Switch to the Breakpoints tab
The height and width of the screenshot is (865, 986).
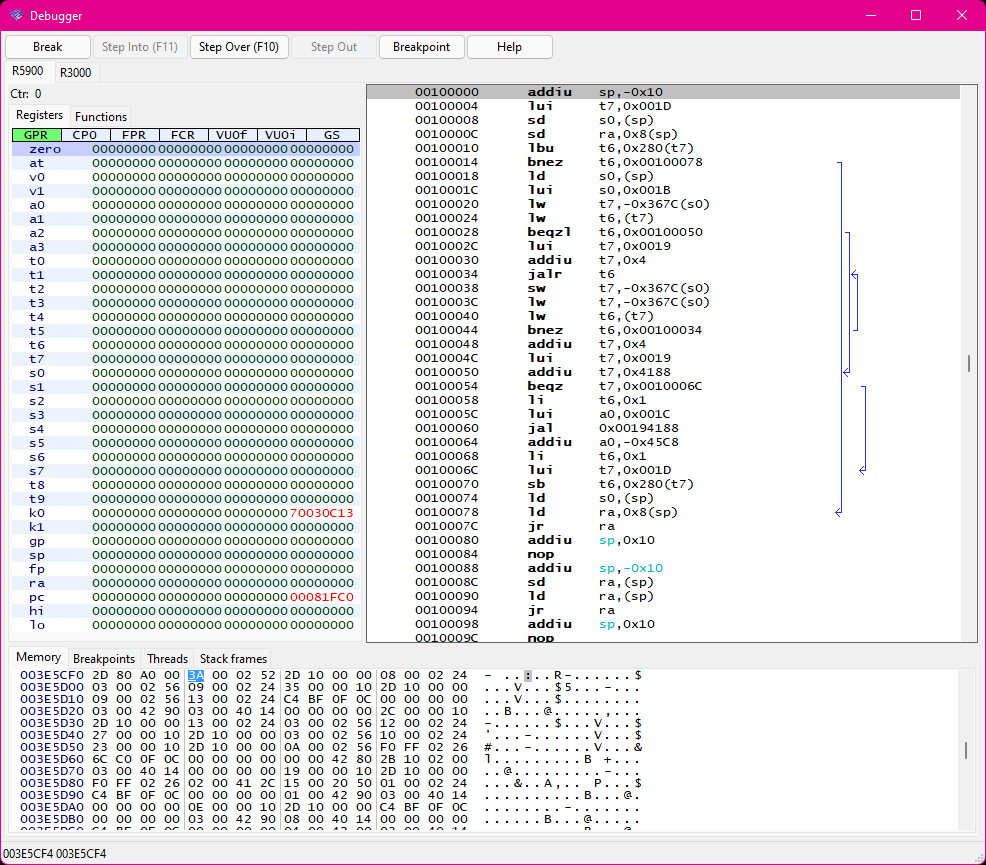(x=104, y=658)
